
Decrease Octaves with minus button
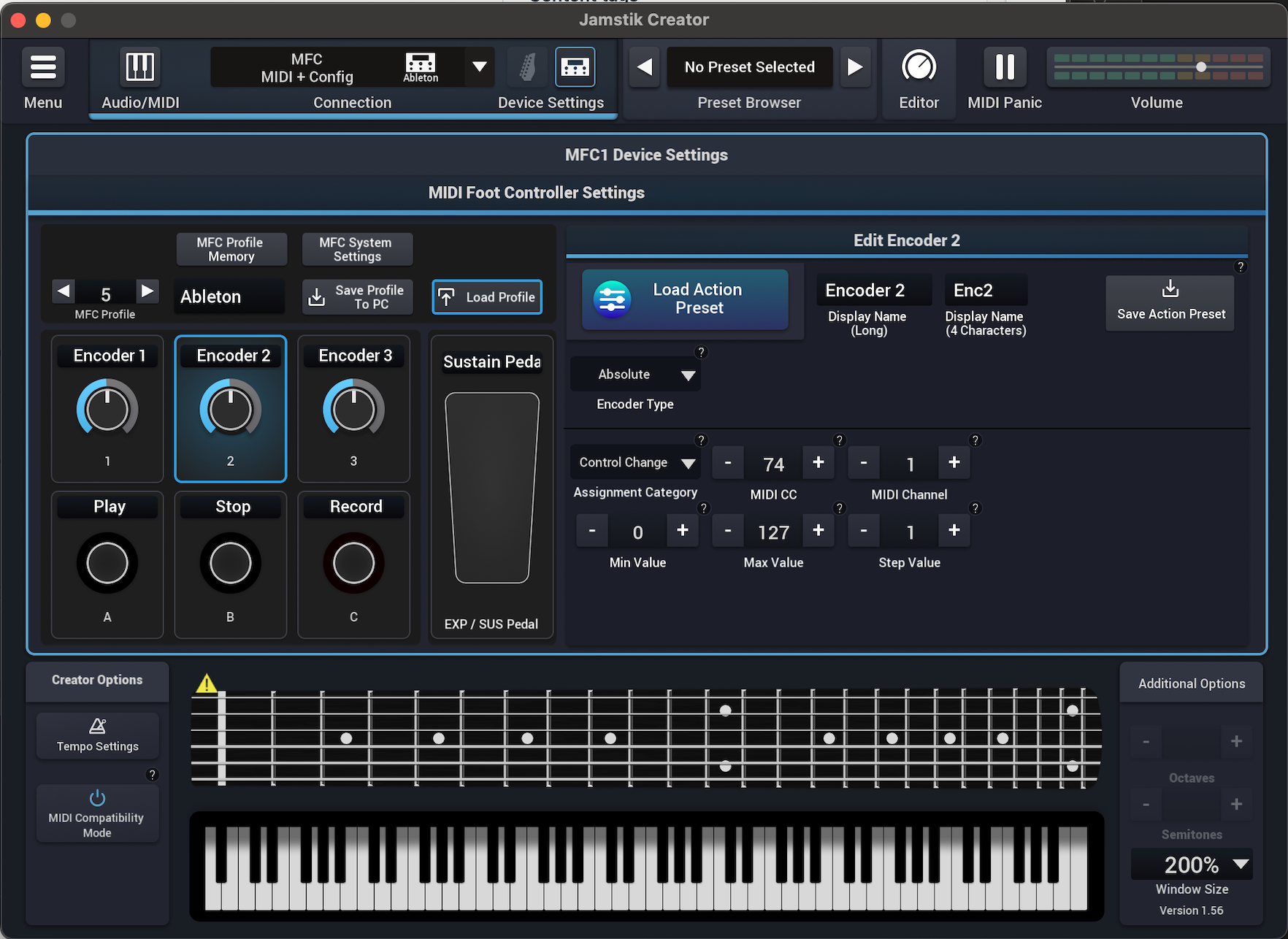tap(1146, 742)
